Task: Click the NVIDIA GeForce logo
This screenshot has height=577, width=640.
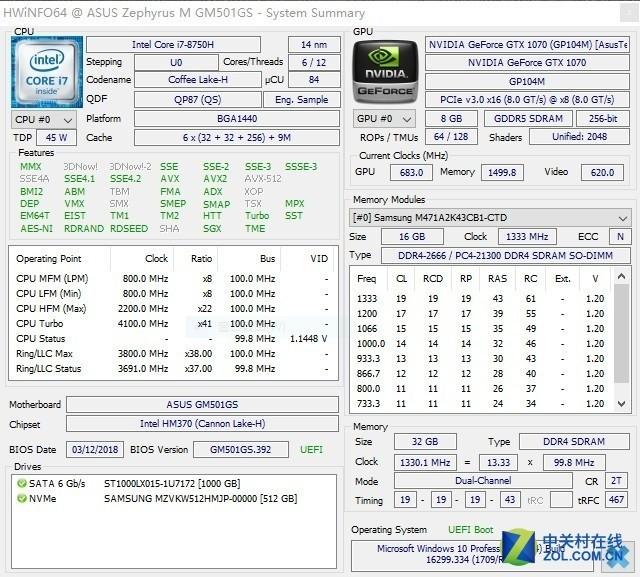Action: (385, 72)
